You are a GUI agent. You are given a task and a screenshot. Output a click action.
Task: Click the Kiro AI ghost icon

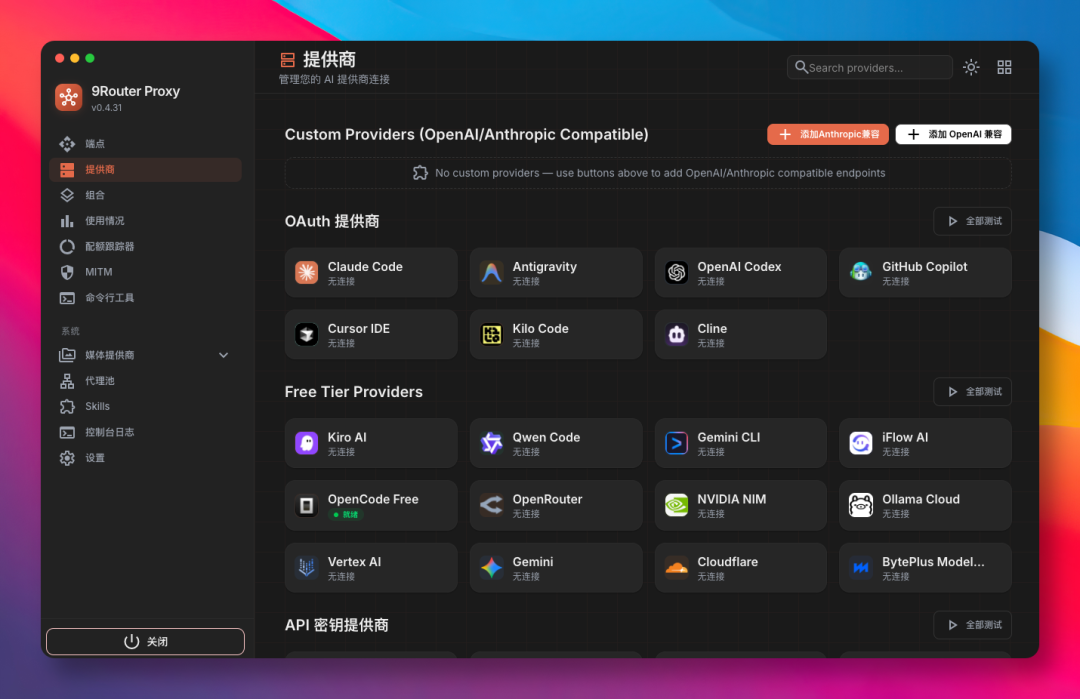click(307, 444)
